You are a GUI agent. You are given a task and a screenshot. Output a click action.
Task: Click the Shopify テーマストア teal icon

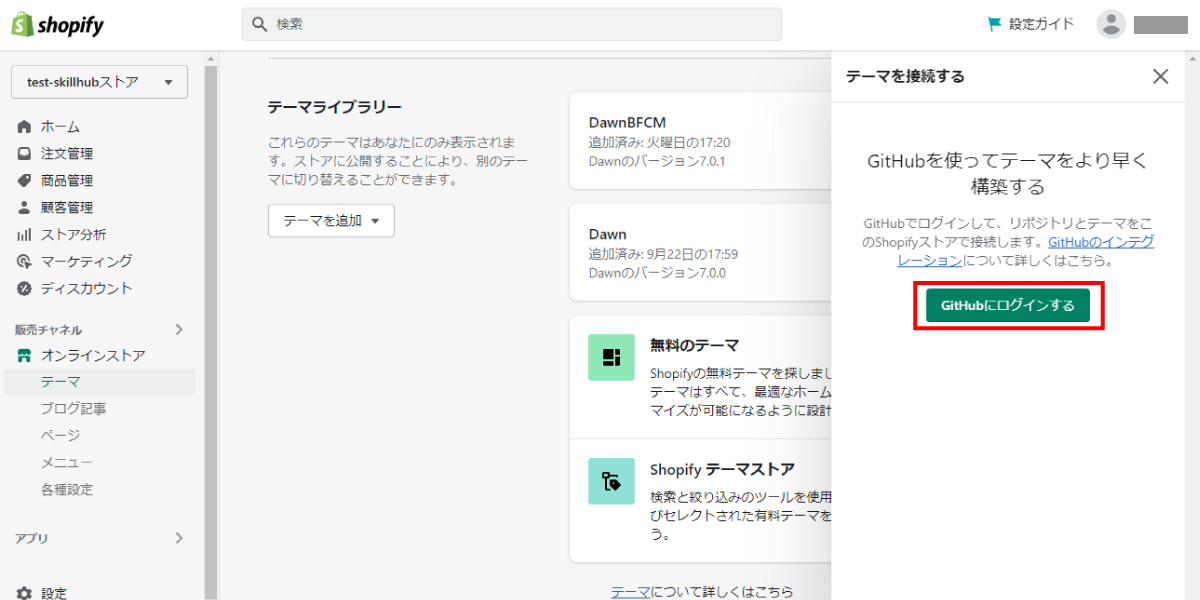click(611, 481)
